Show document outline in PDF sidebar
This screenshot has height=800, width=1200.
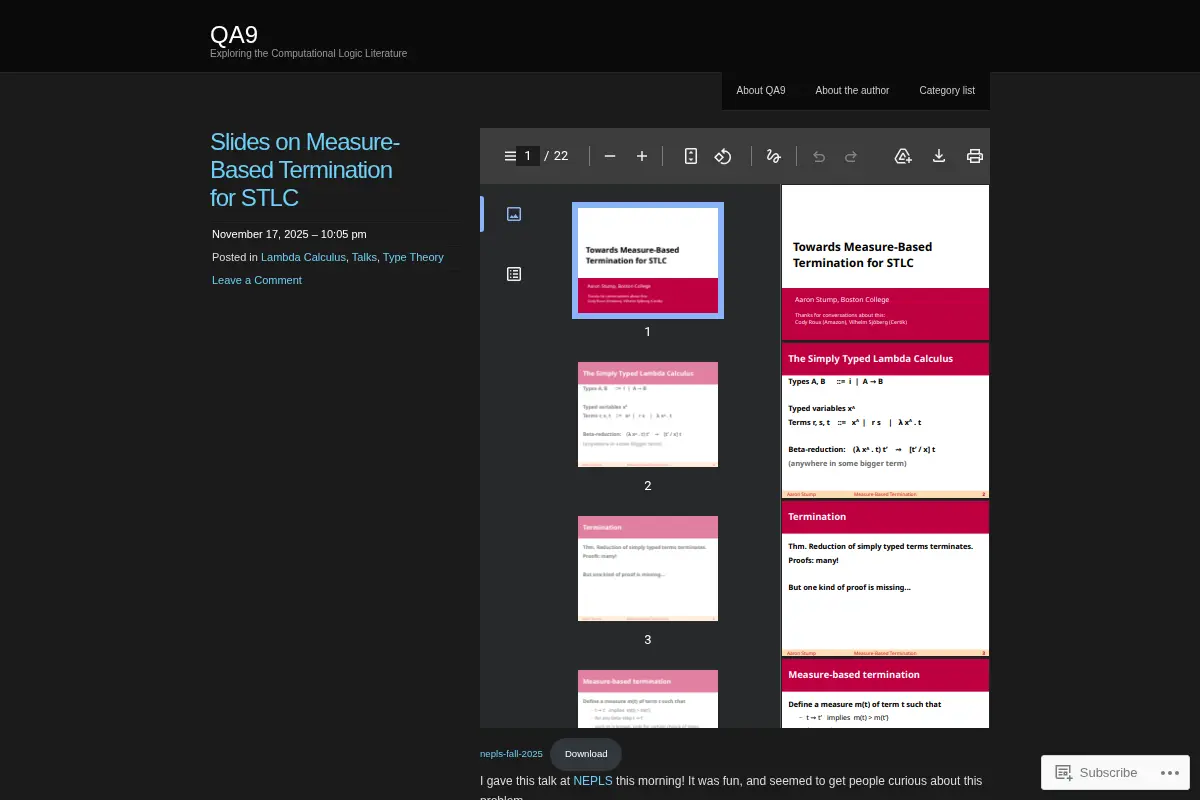tap(514, 274)
